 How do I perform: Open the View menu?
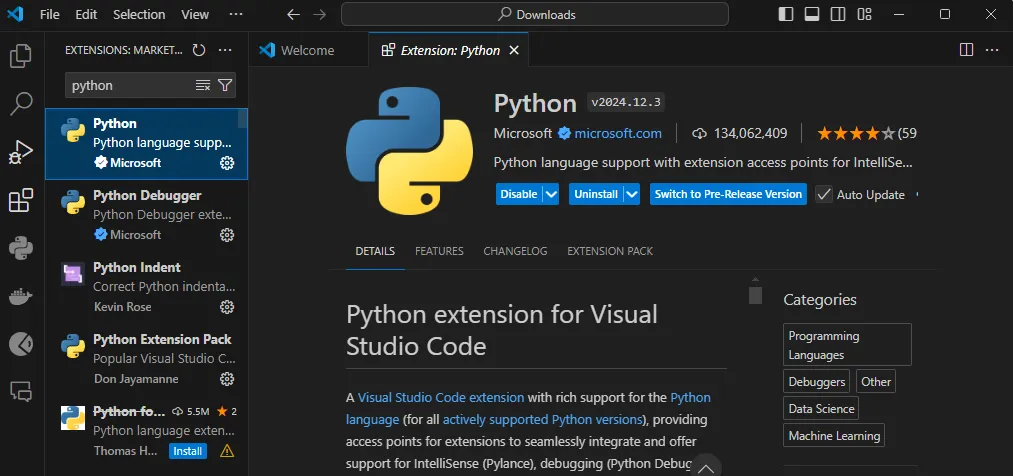(195, 14)
